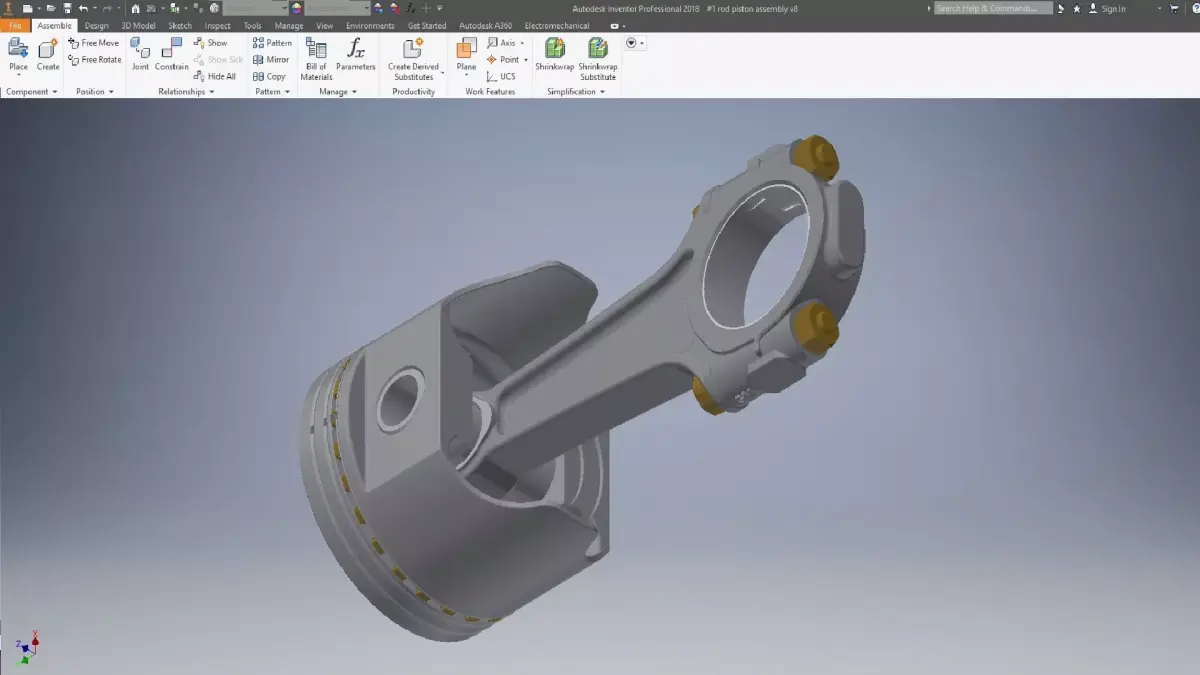This screenshot has height=675, width=1200.
Task: Expand the Simplification panel dropdown
Action: click(x=602, y=92)
